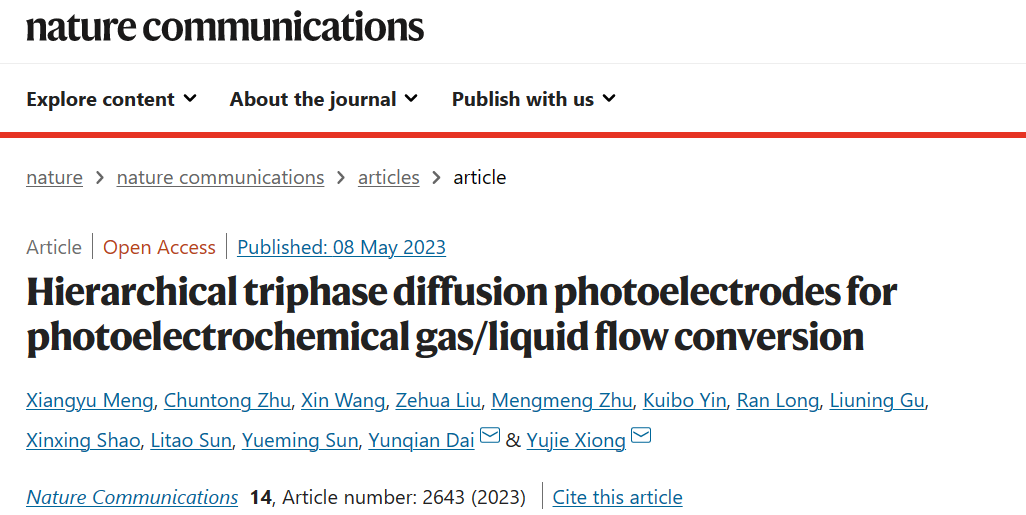Viewport: 1026px width, 515px height.
Task: Open the italic Nature Communications journal link
Action: pos(132,497)
